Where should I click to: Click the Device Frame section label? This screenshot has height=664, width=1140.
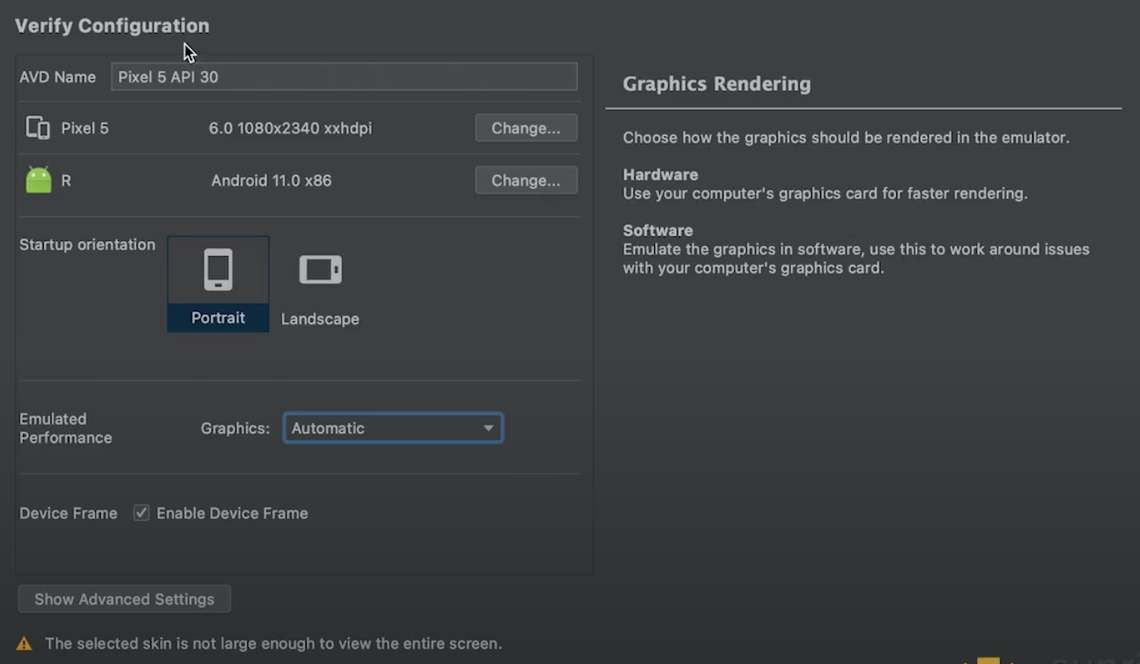pos(68,513)
